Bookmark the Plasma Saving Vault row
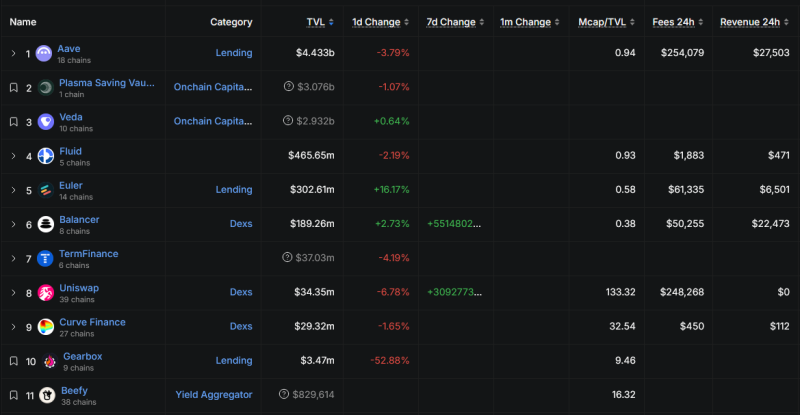 tap(13, 88)
